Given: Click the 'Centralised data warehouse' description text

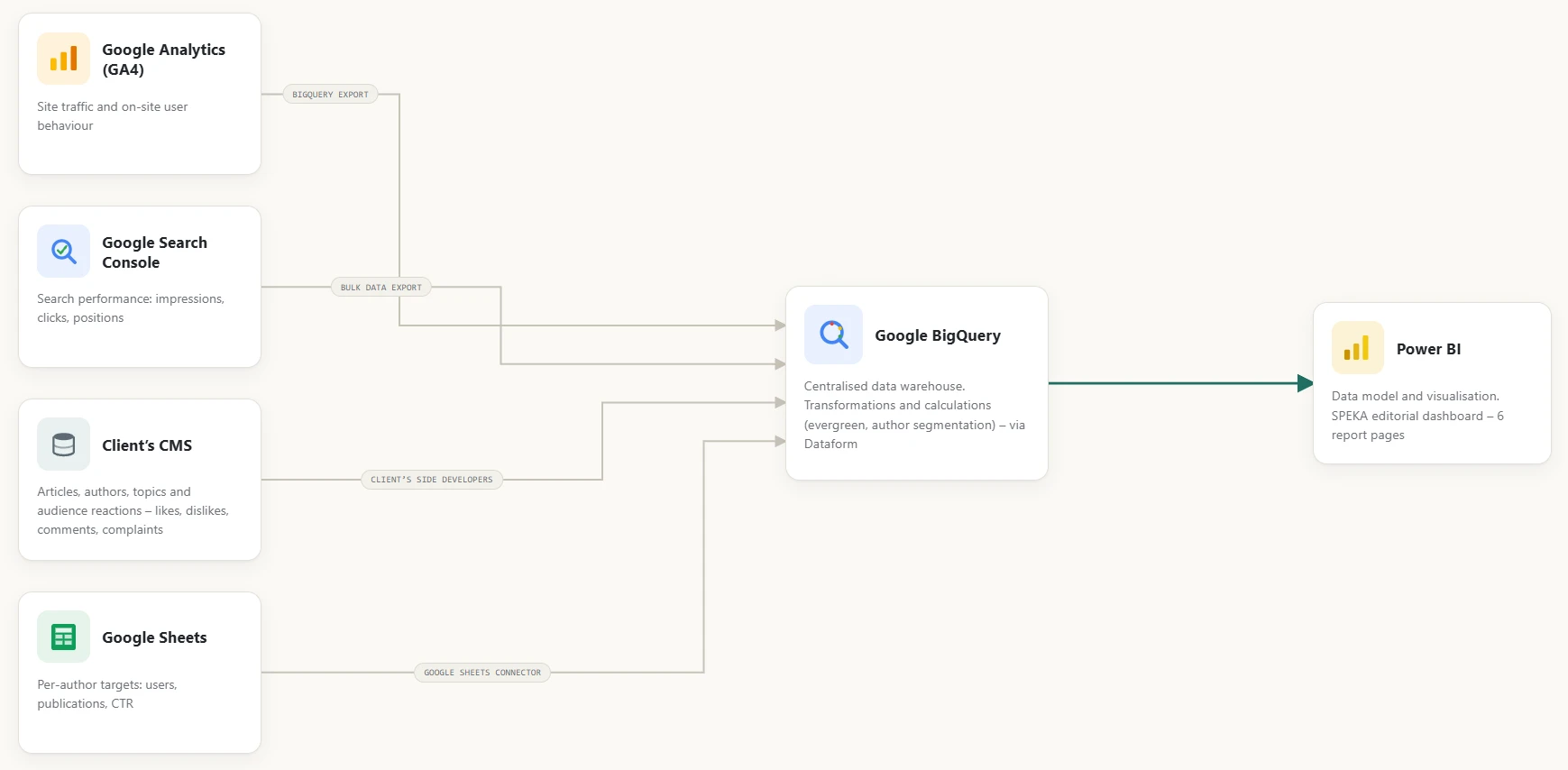Looking at the screenshot, I should 914,415.
